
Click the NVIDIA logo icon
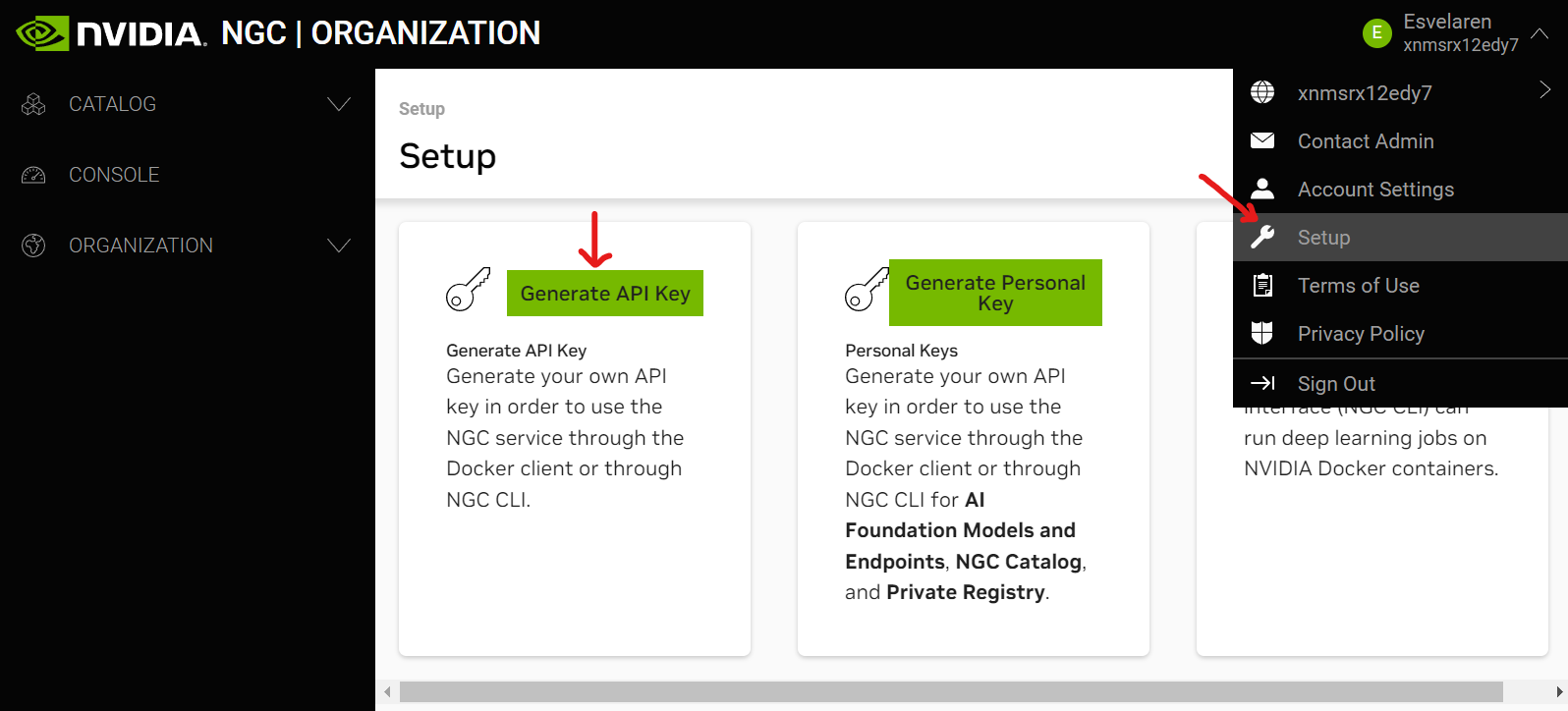point(42,33)
